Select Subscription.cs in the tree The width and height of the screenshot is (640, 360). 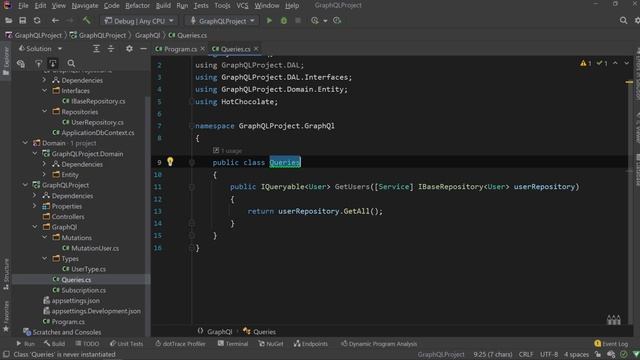point(79,290)
